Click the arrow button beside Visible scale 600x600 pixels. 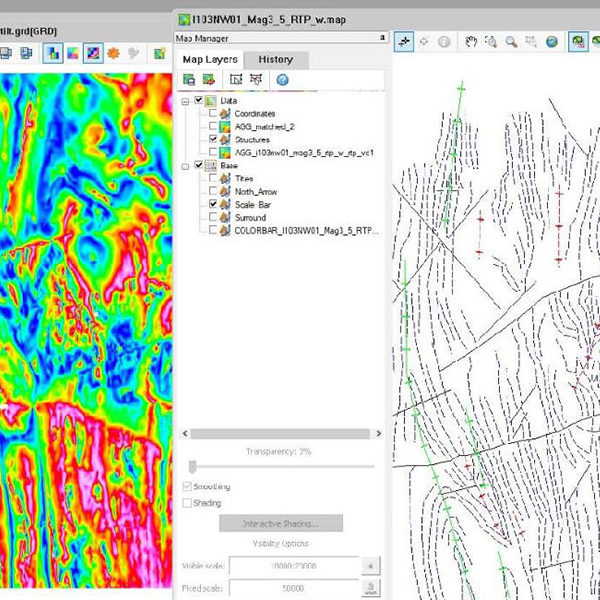[370, 566]
